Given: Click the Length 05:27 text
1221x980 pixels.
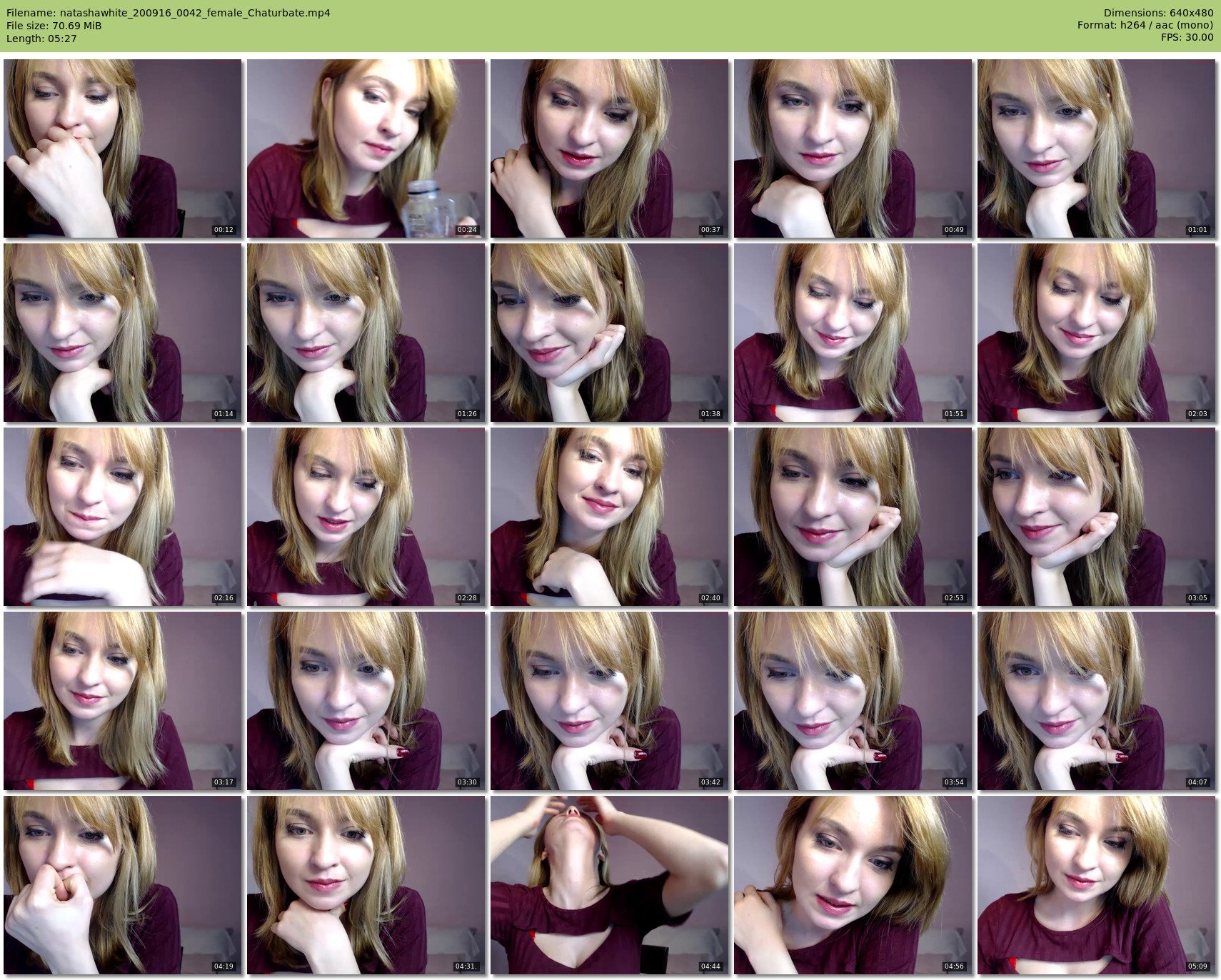Looking at the screenshot, I should 41,39.
